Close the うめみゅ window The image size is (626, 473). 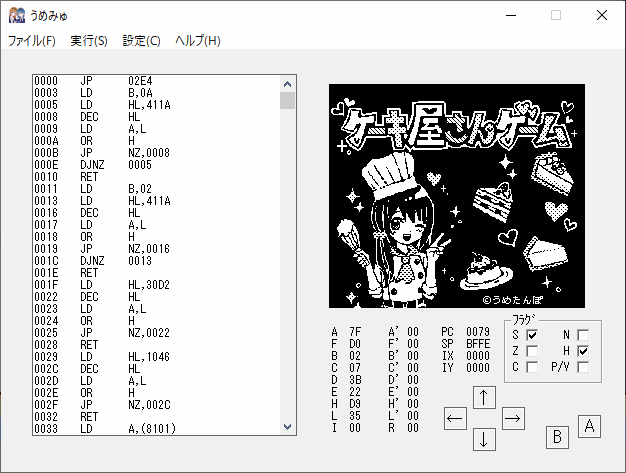click(x=602, y=15)
